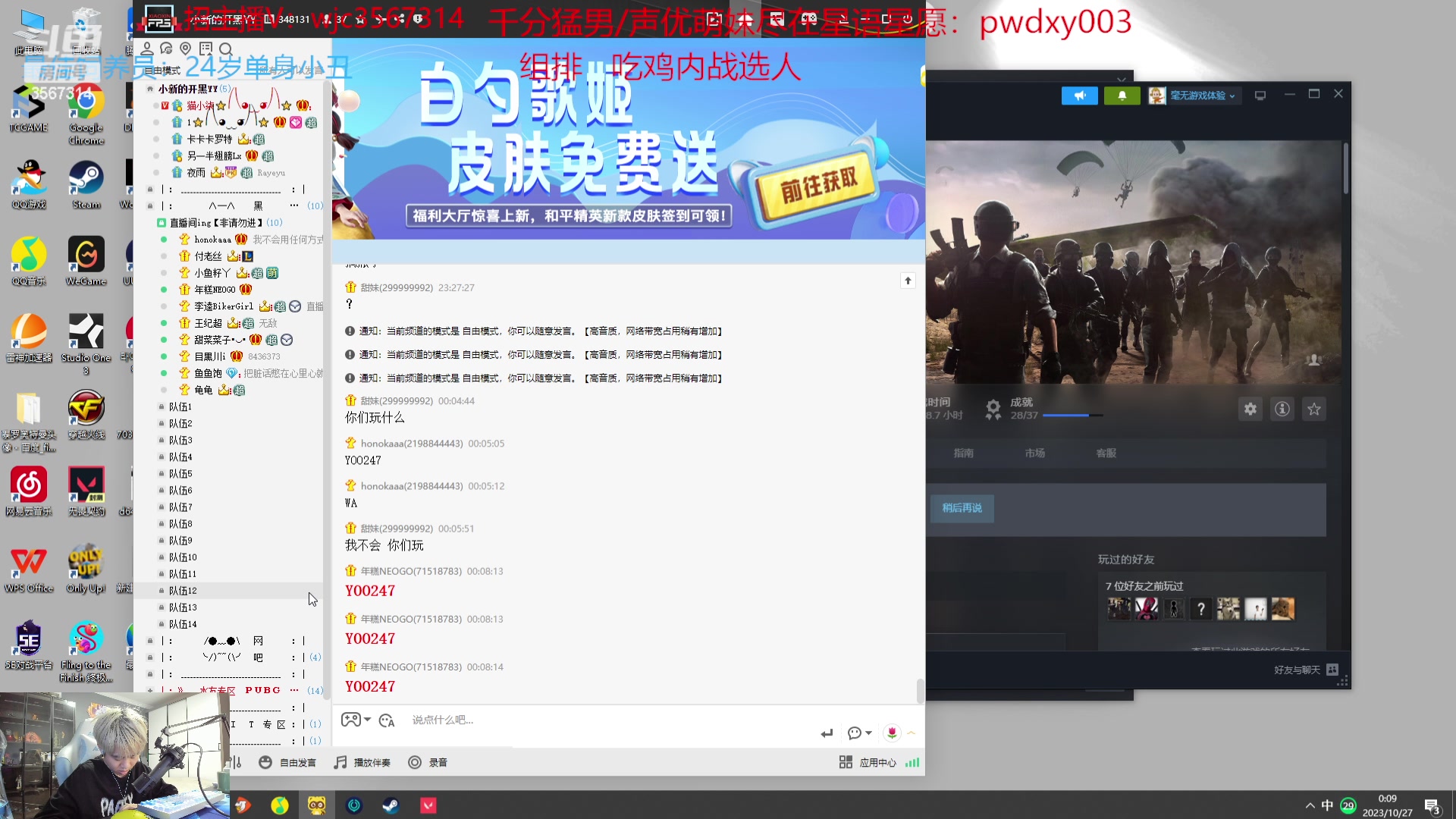Click the Steam megaphone announcements button
The height and width of the screenshot is (819, 1456).
[1079, 96]
